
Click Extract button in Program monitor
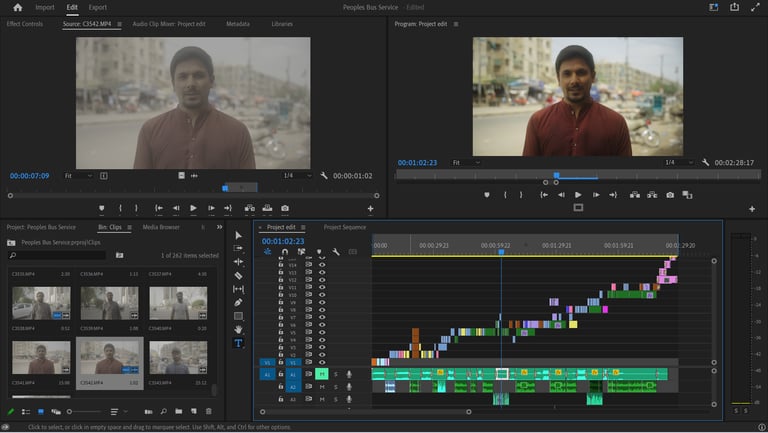[x=652, y=195]
